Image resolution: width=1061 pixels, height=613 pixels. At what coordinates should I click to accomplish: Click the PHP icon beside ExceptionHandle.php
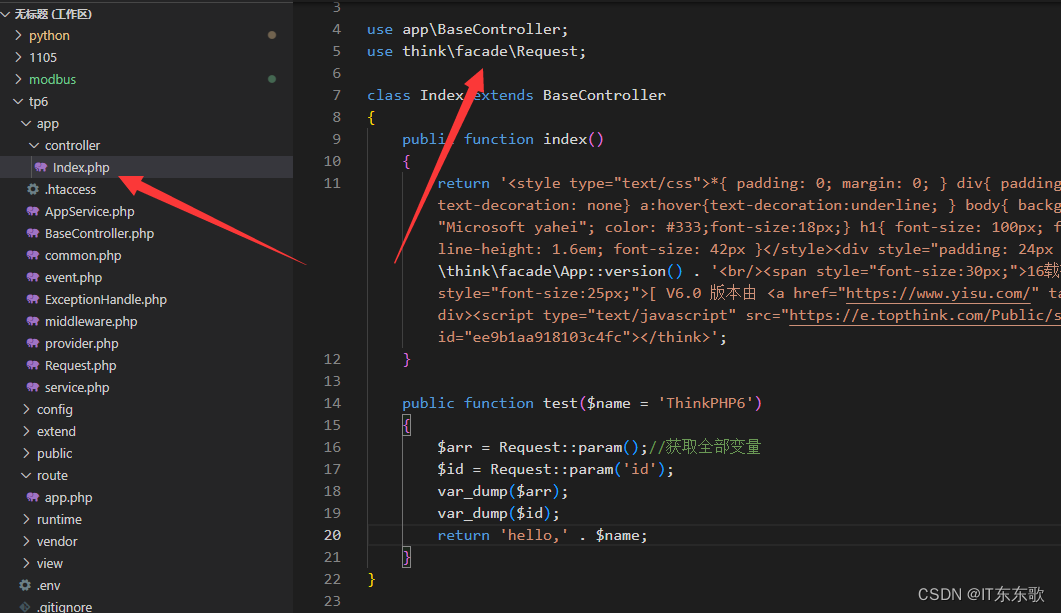[x=32, y=299]
